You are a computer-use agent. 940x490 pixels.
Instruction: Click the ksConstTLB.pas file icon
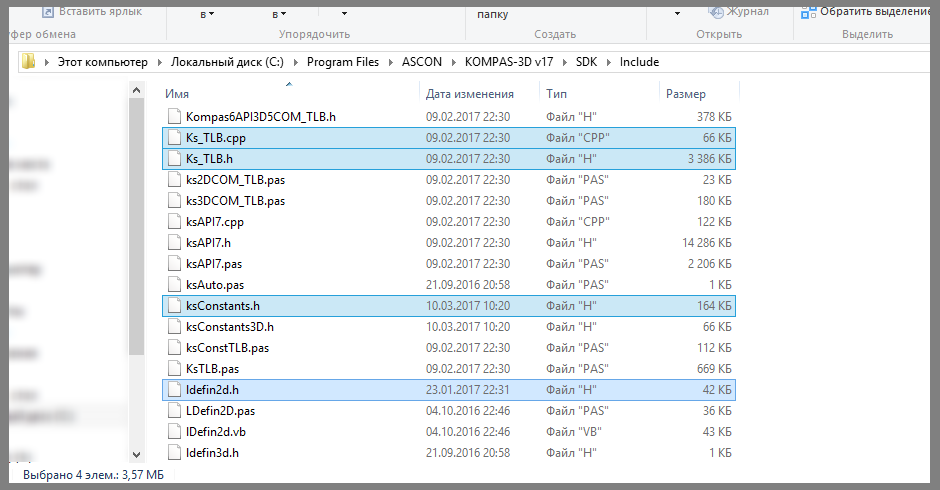coord(174,347)
